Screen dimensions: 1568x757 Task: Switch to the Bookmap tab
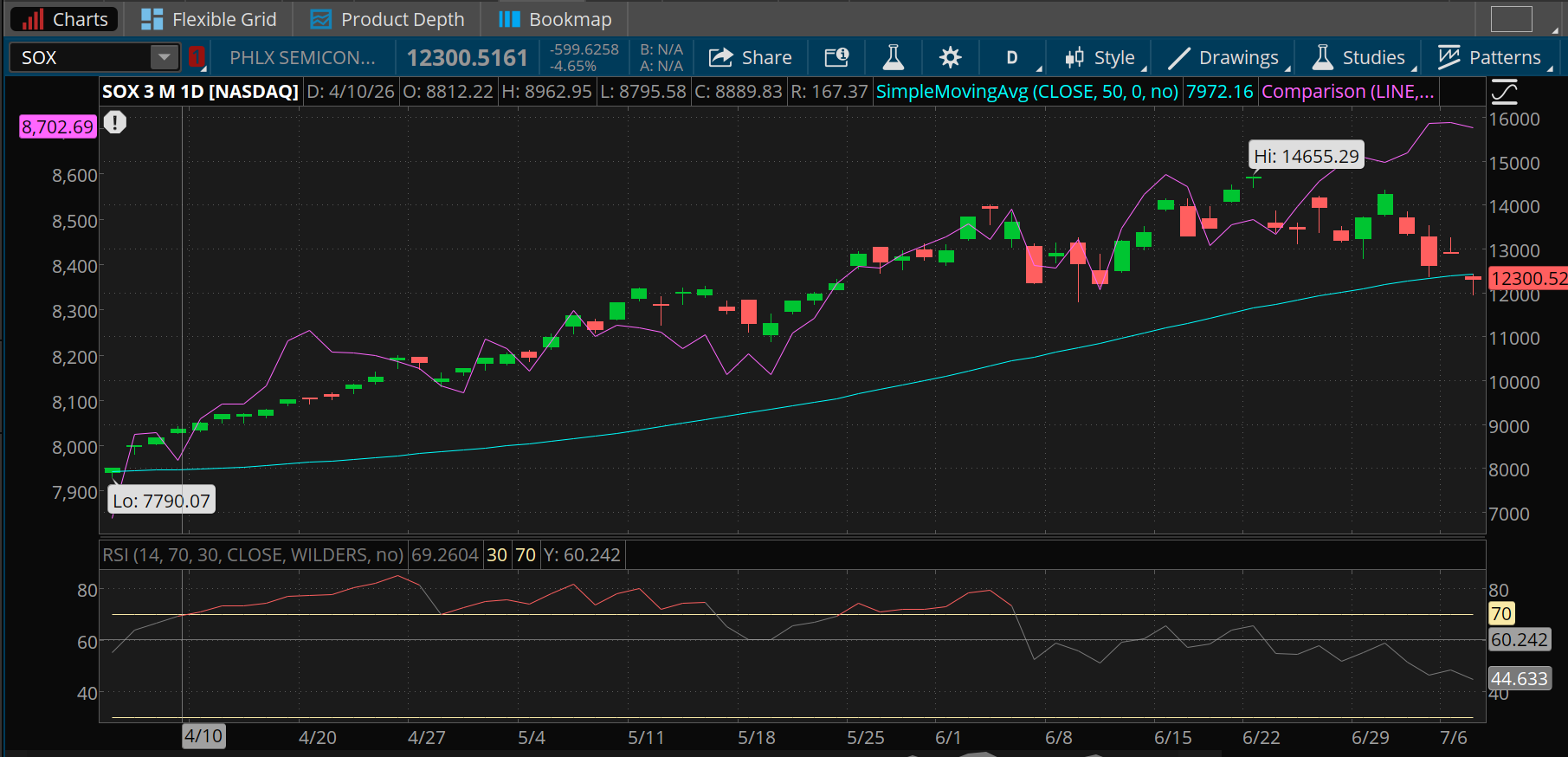pyautogui.click(x=556, y=19)
